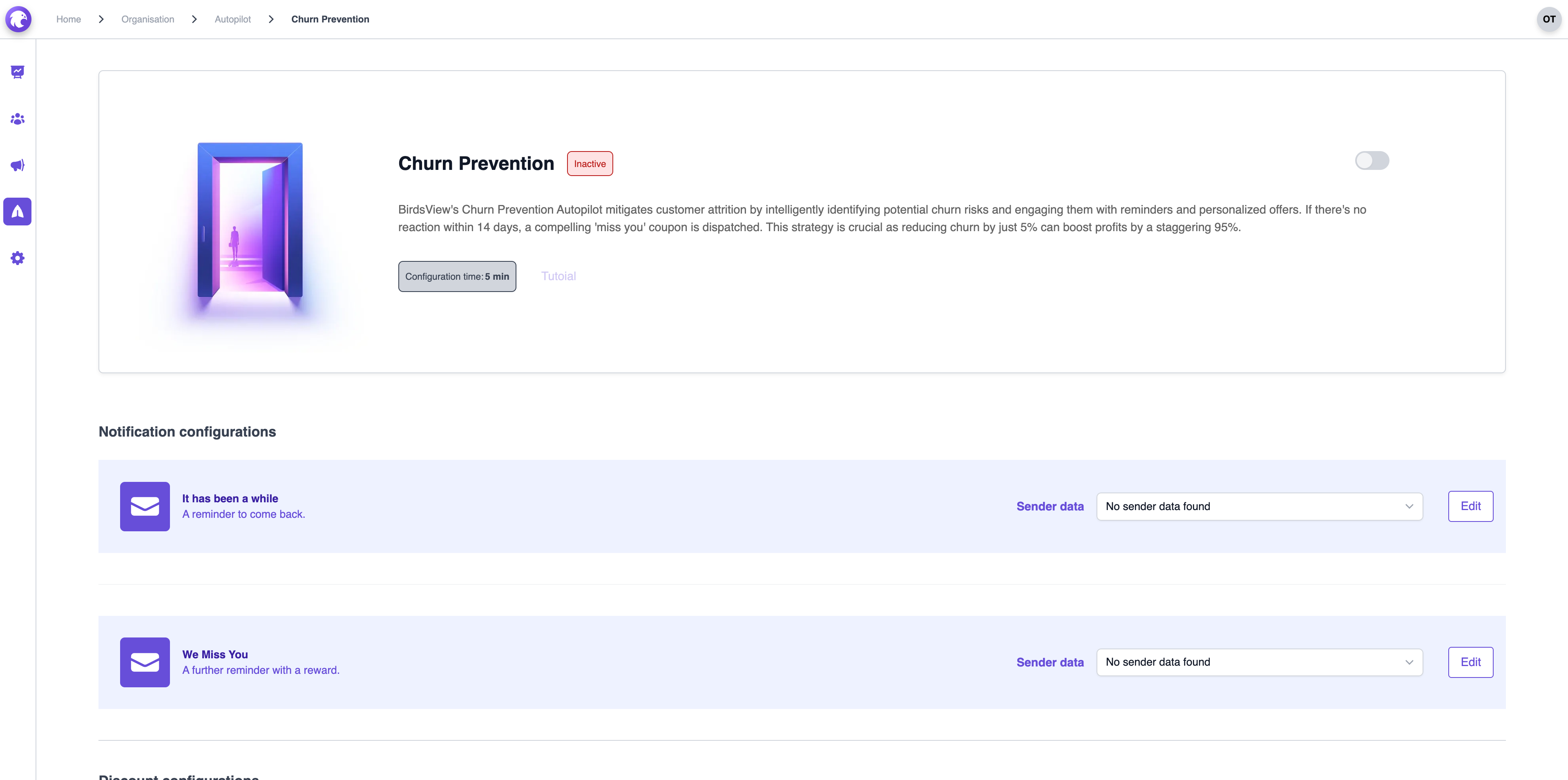This screenshot has width=1568, height=780.
Task: Click Sender data label in first notification row
Action: pos(1050,506)
